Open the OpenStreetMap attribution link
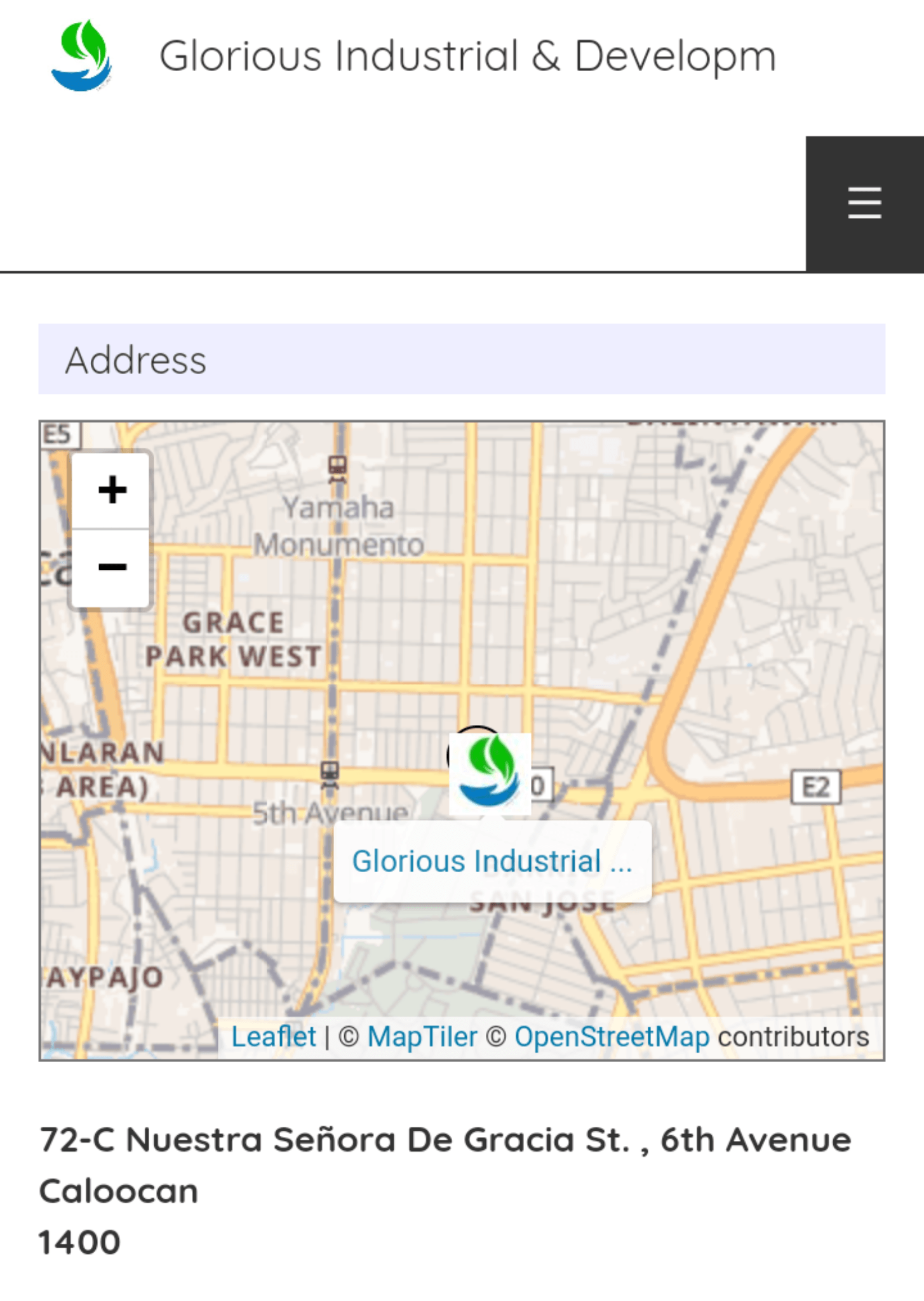Viewport: 924px width, 1301px height. [612, 1037]
